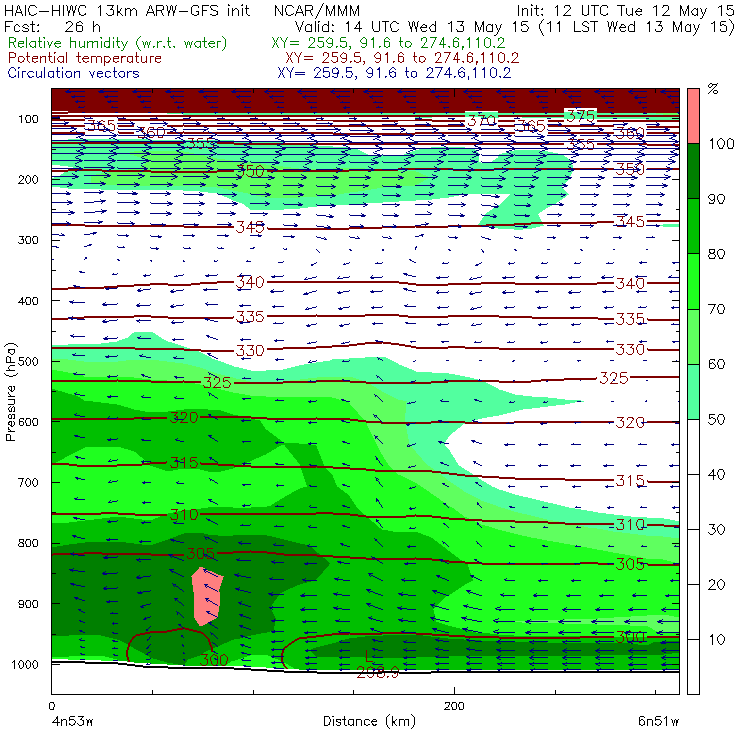Click the 'Valid: 14 UTC Wed 13 May 15' text
Image resolution: width=740 pixels, height=740 pixels.
tap(412, 26)
